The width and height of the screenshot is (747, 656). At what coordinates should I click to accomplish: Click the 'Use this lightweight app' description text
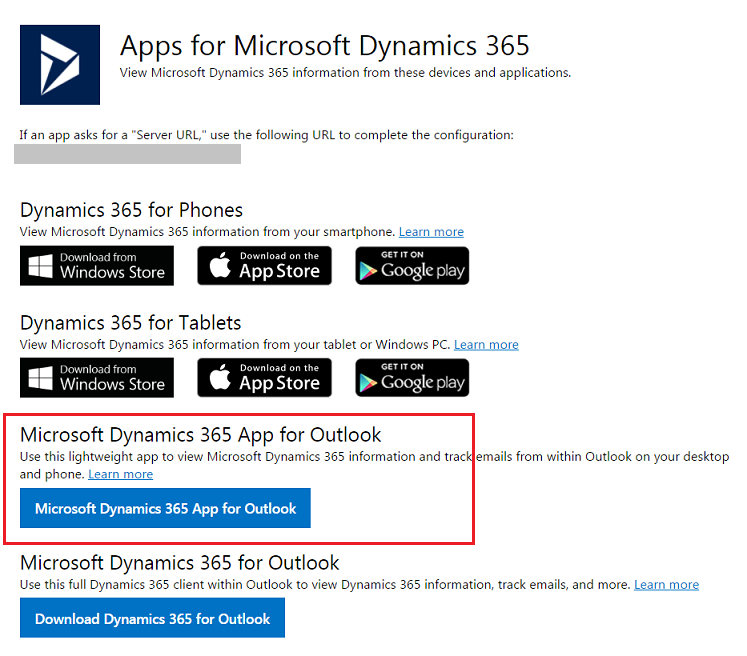374,465
